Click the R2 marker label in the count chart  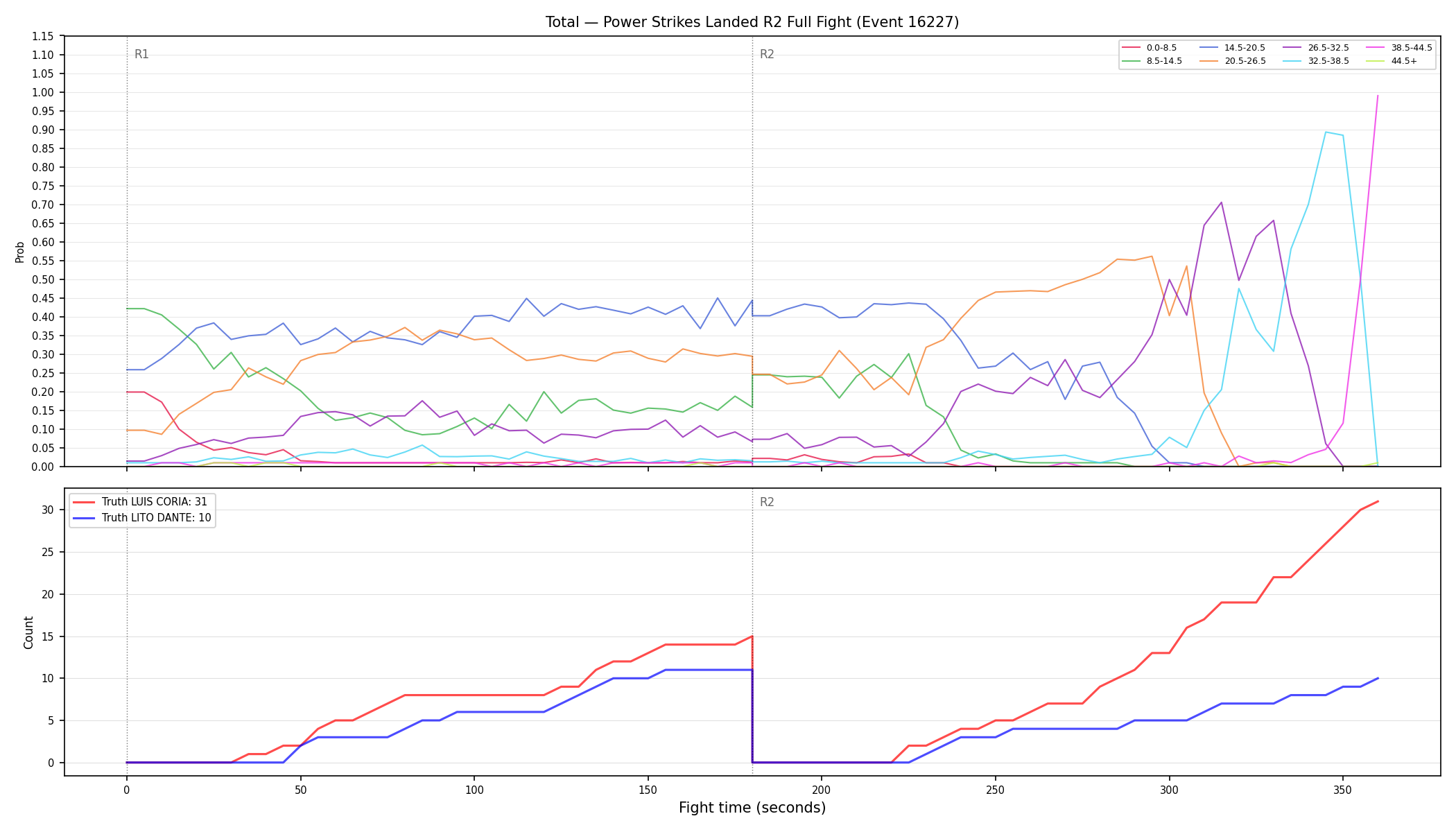point(767,502)
